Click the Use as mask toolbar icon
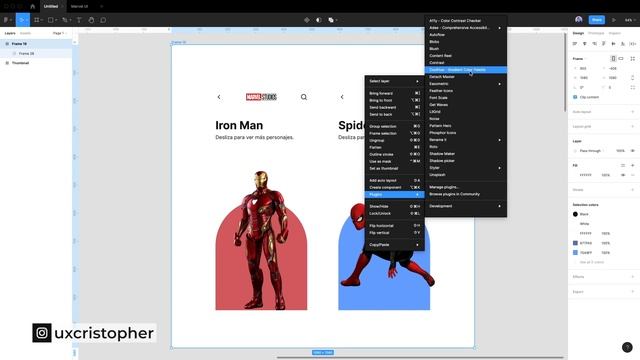This screenshot has height=360, width=640. pos(319,20)
